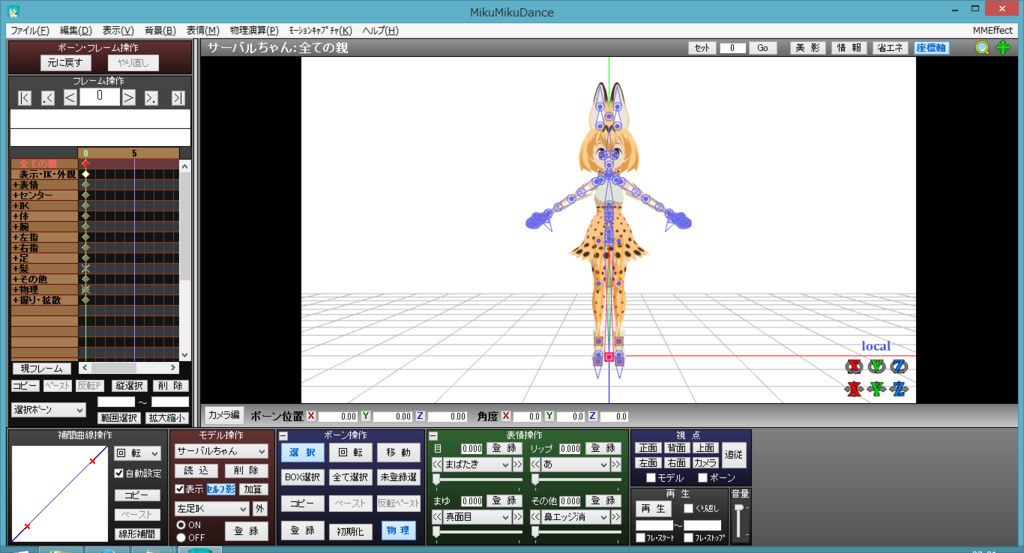1024x553 pixels.
Task: Jump to last frame button
Action: click(178, 98)
